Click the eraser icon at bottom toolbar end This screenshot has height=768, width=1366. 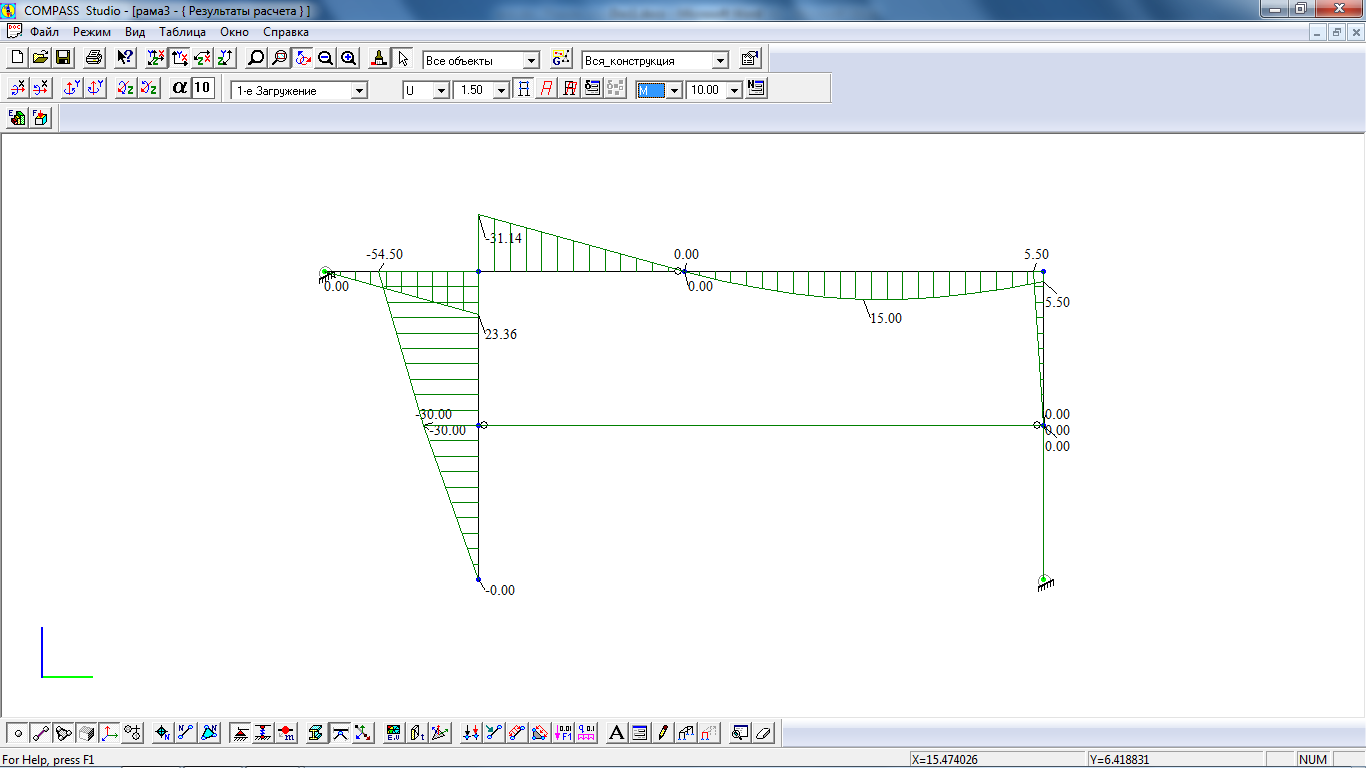(765, 733)
